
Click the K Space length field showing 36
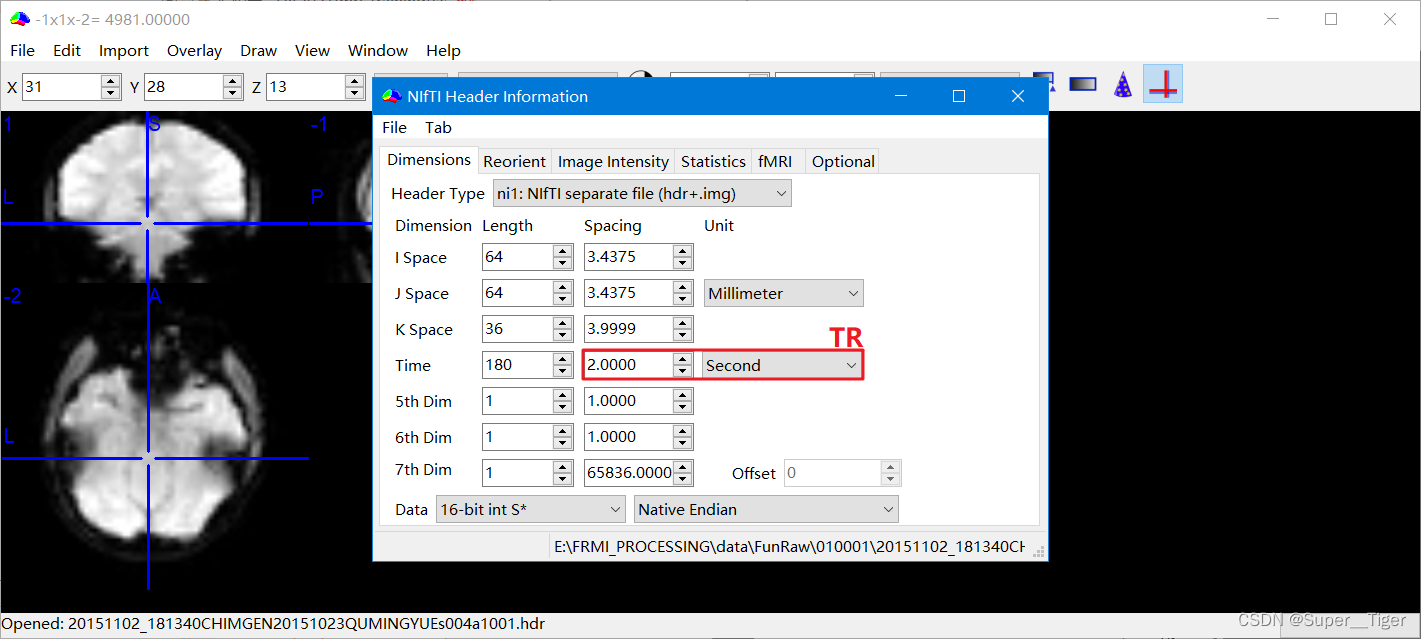click(x=517, y=329)
